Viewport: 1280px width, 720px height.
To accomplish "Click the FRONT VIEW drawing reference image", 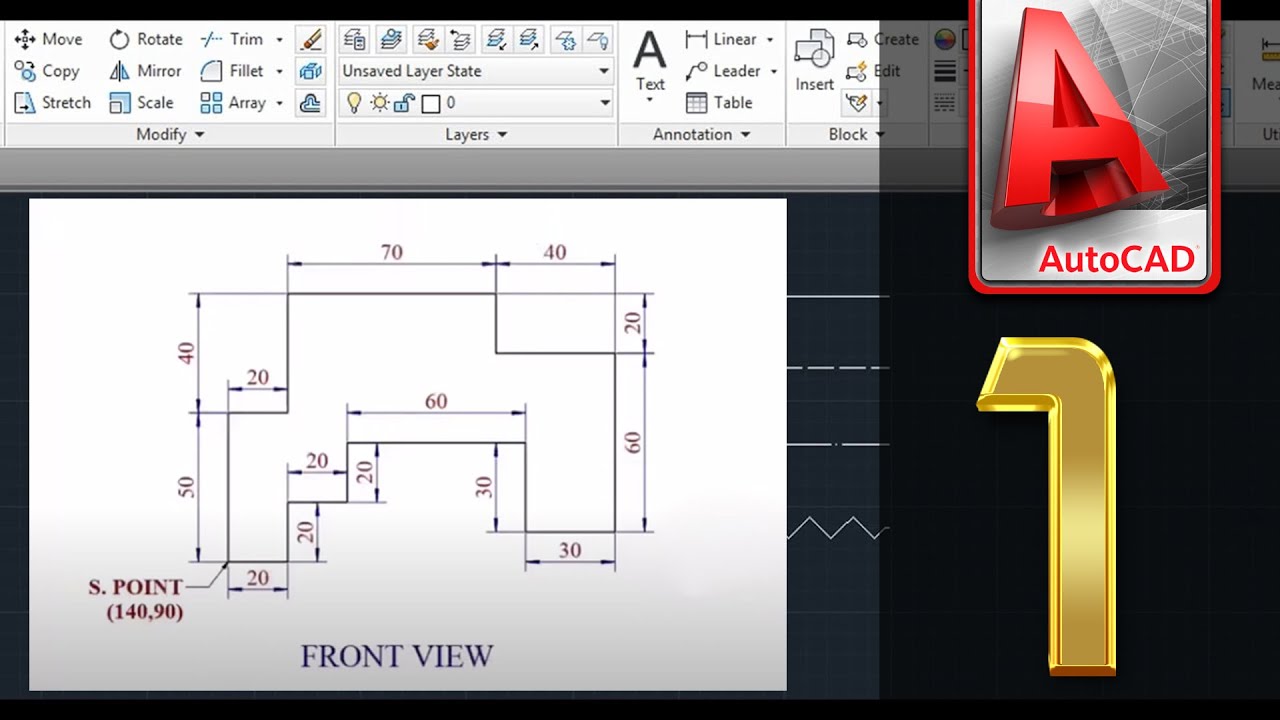I will tap(408, 444).
